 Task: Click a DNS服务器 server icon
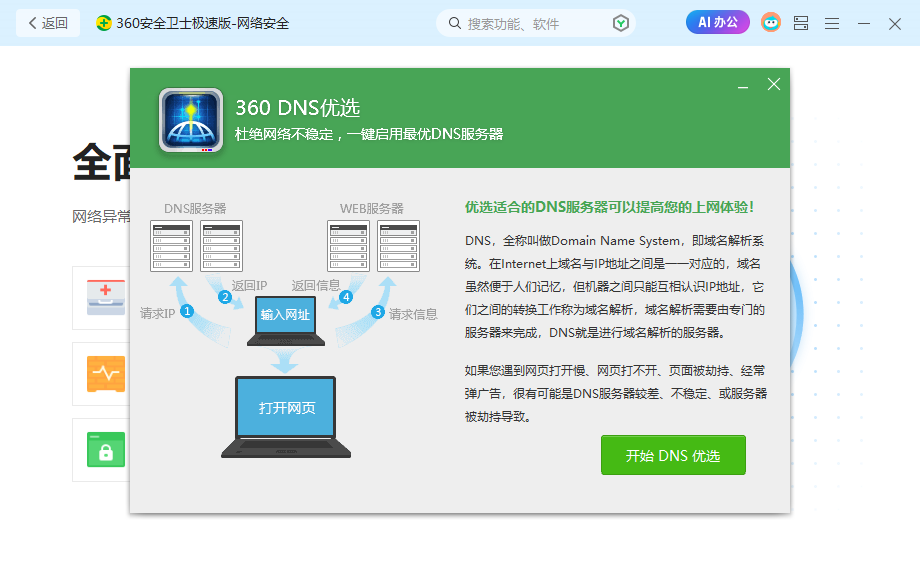171,245
